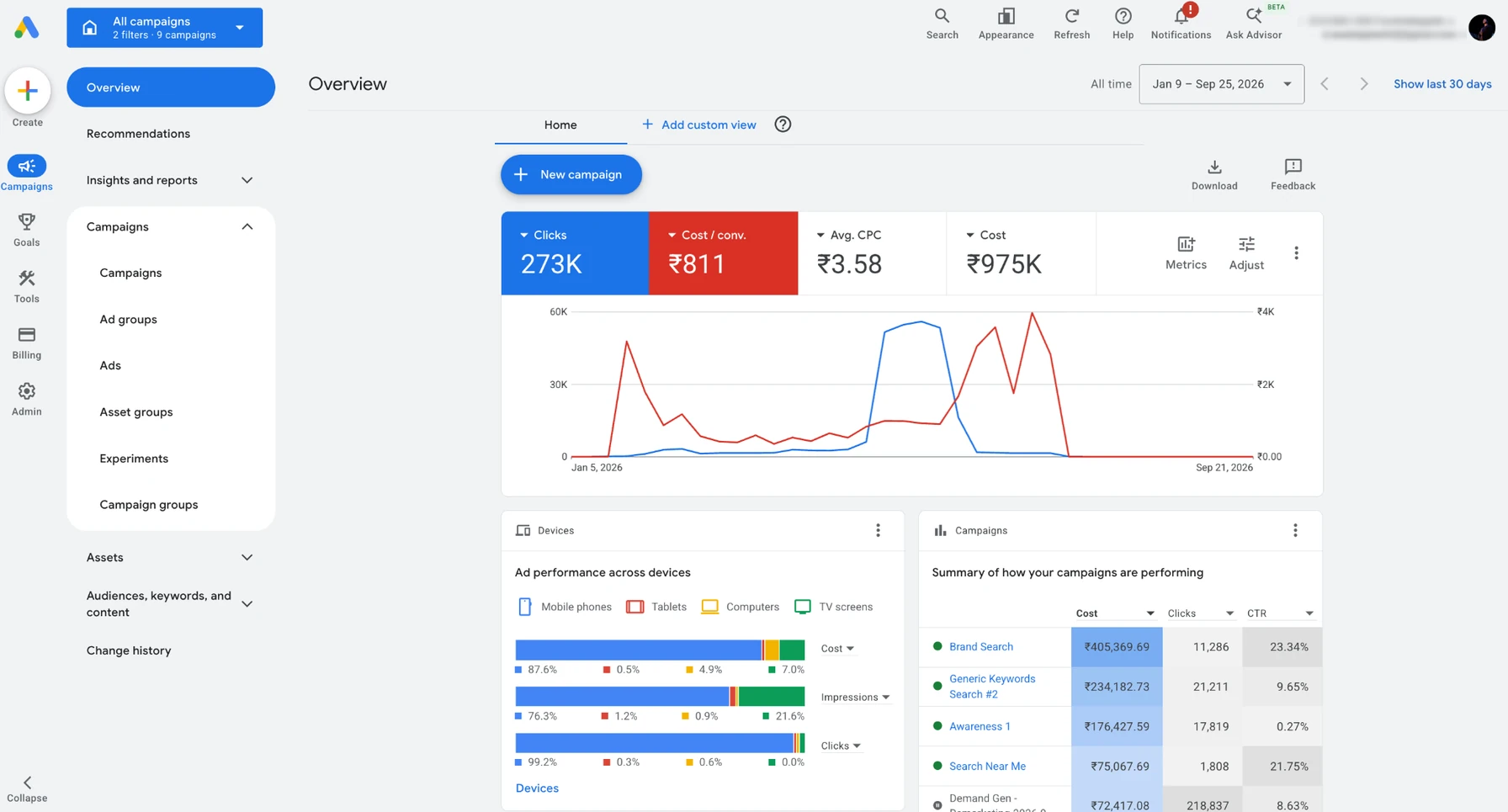Open Ad groups nav item
1508x812 pixels.
coord(128,320)
